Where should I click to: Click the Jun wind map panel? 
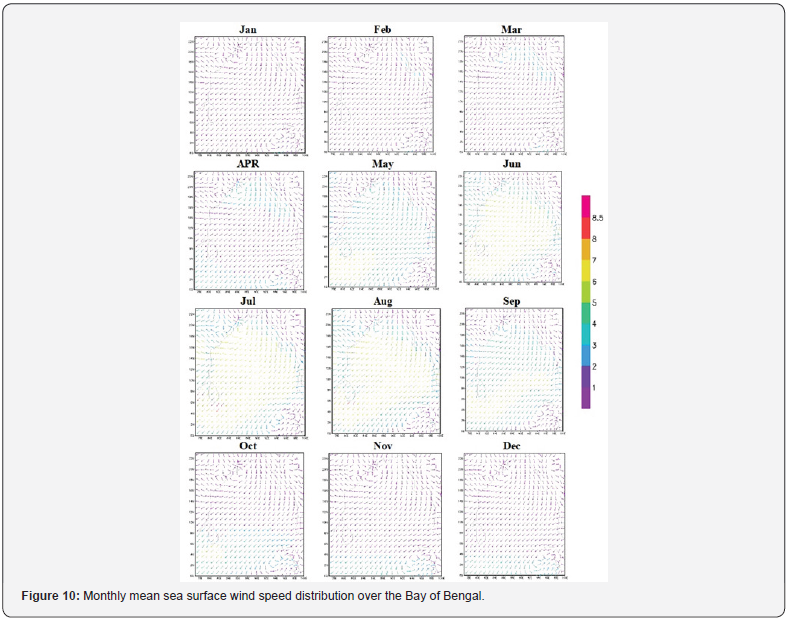[x=512, y=227]
